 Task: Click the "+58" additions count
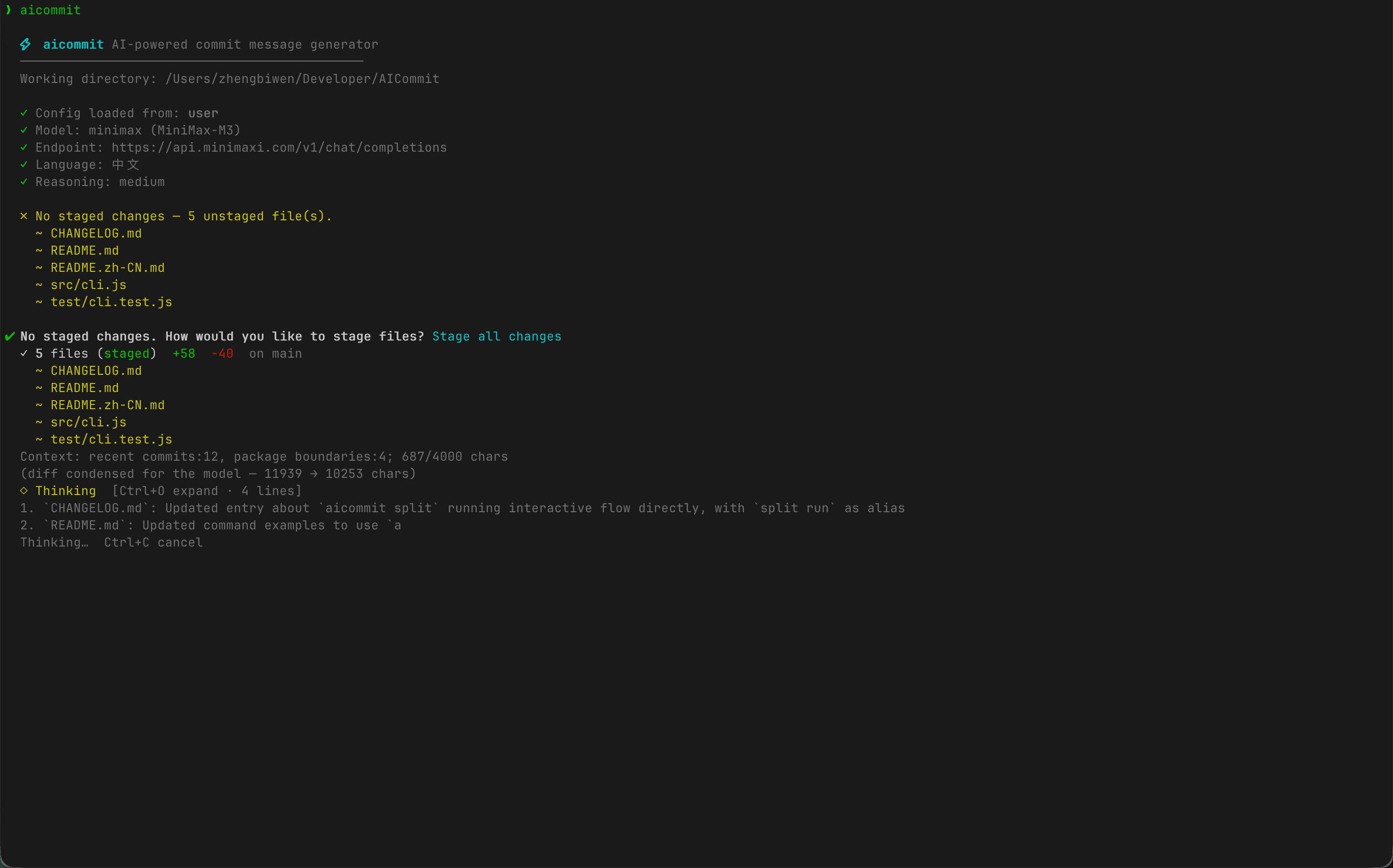coord(184,353)
